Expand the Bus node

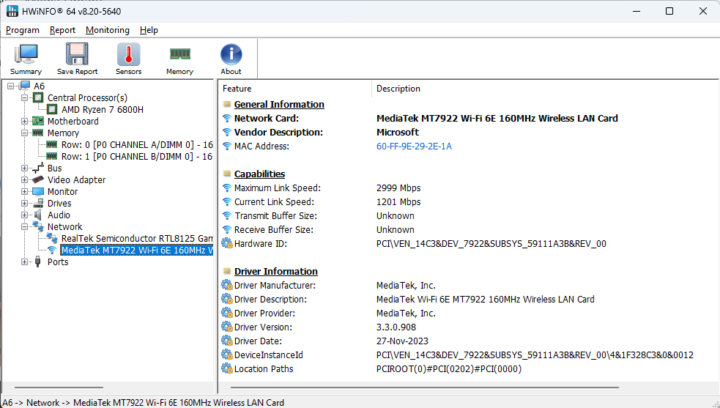click(24, 168)
